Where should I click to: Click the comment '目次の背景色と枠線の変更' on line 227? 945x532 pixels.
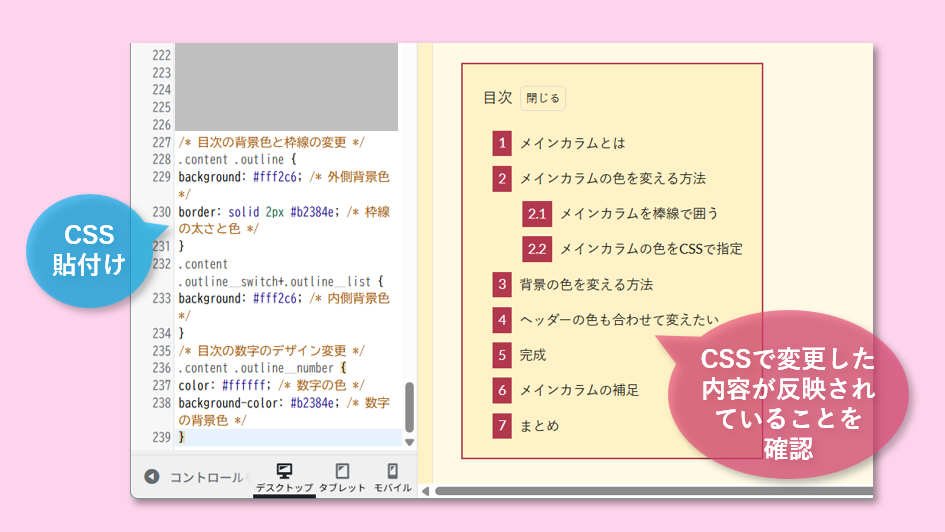(272, 142)
